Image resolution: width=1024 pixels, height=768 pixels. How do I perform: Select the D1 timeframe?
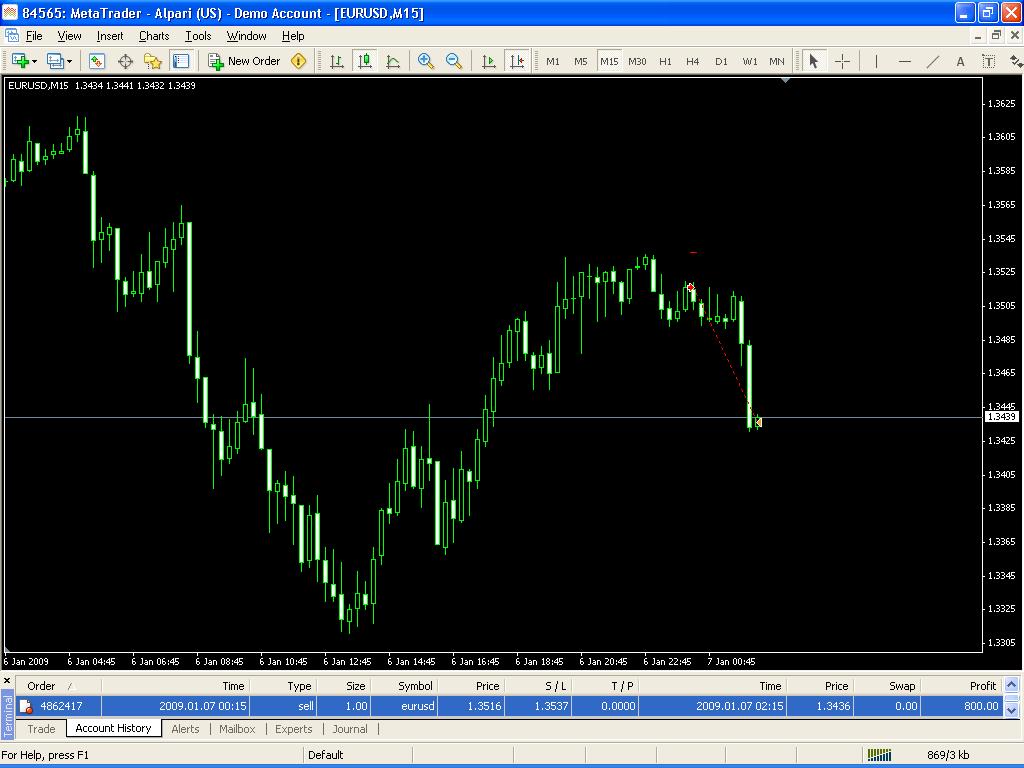click(721, 61)
